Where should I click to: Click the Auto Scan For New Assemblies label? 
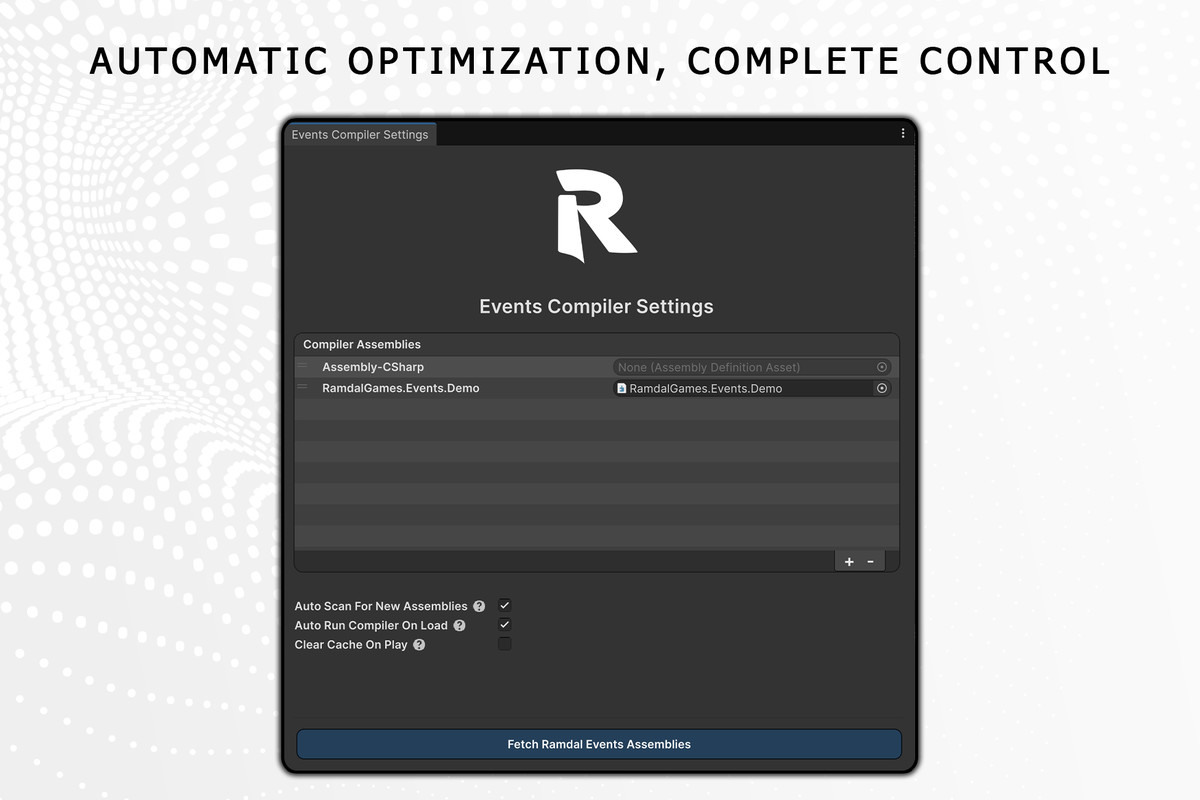coord(381,606)
